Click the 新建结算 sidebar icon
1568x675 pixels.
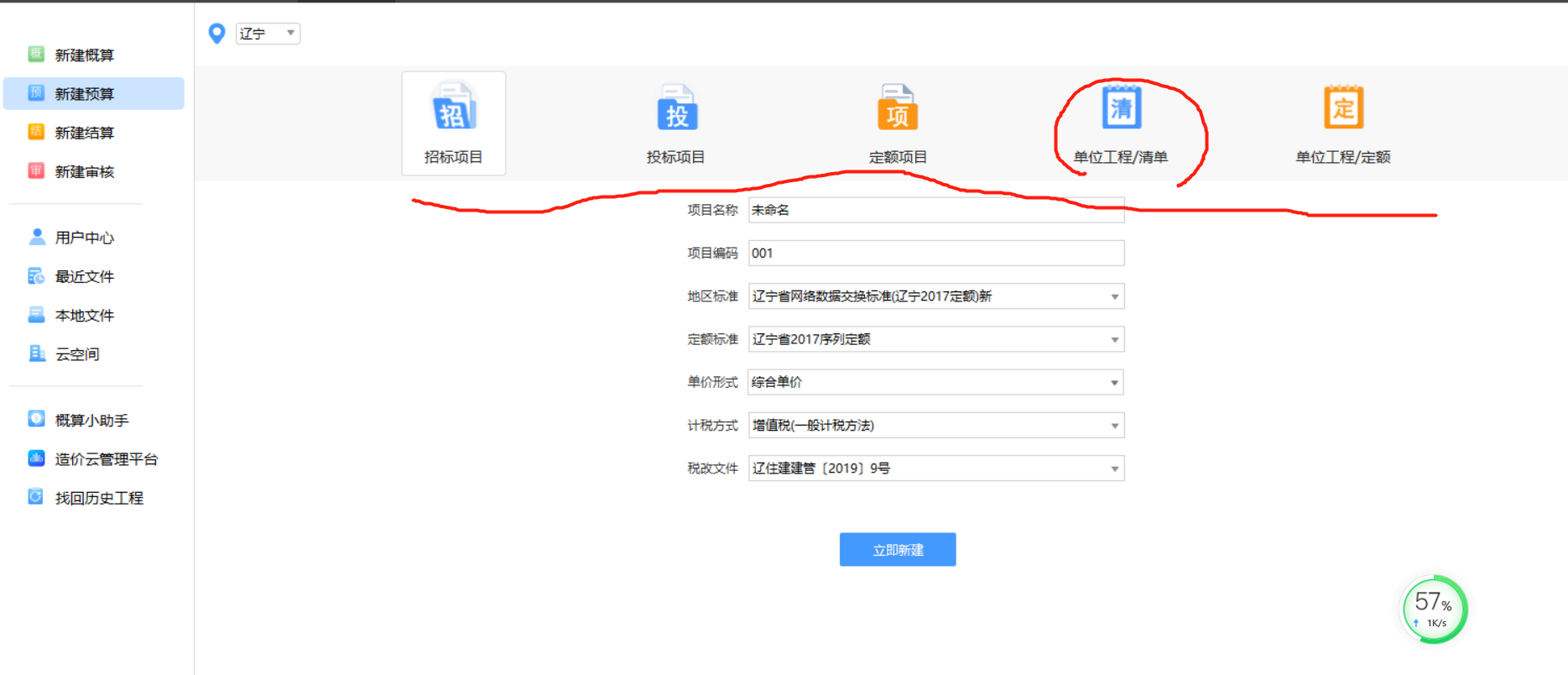point(36,132)
